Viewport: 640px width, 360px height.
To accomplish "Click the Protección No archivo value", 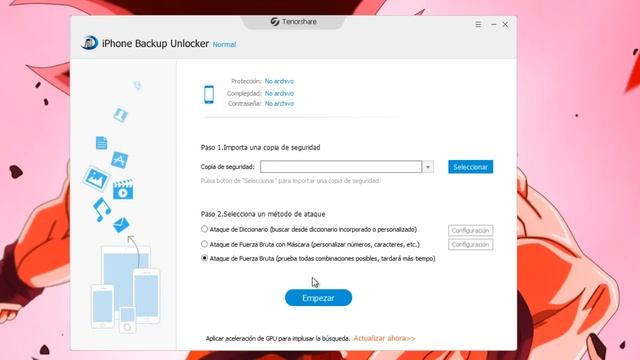I will (x=279, y=81).
